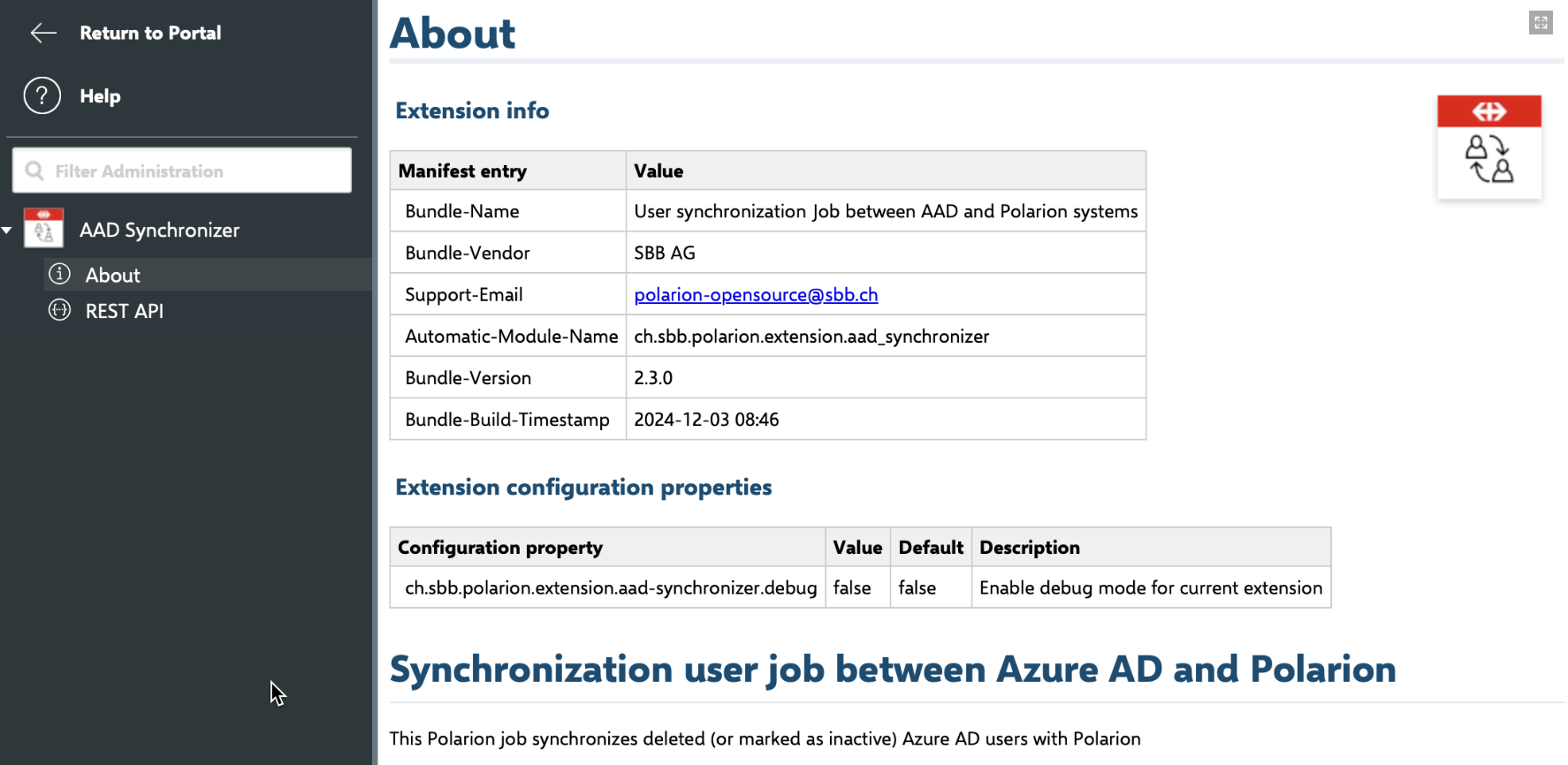Click the About page title
The image size is (1568, 765).
(453, 34)
